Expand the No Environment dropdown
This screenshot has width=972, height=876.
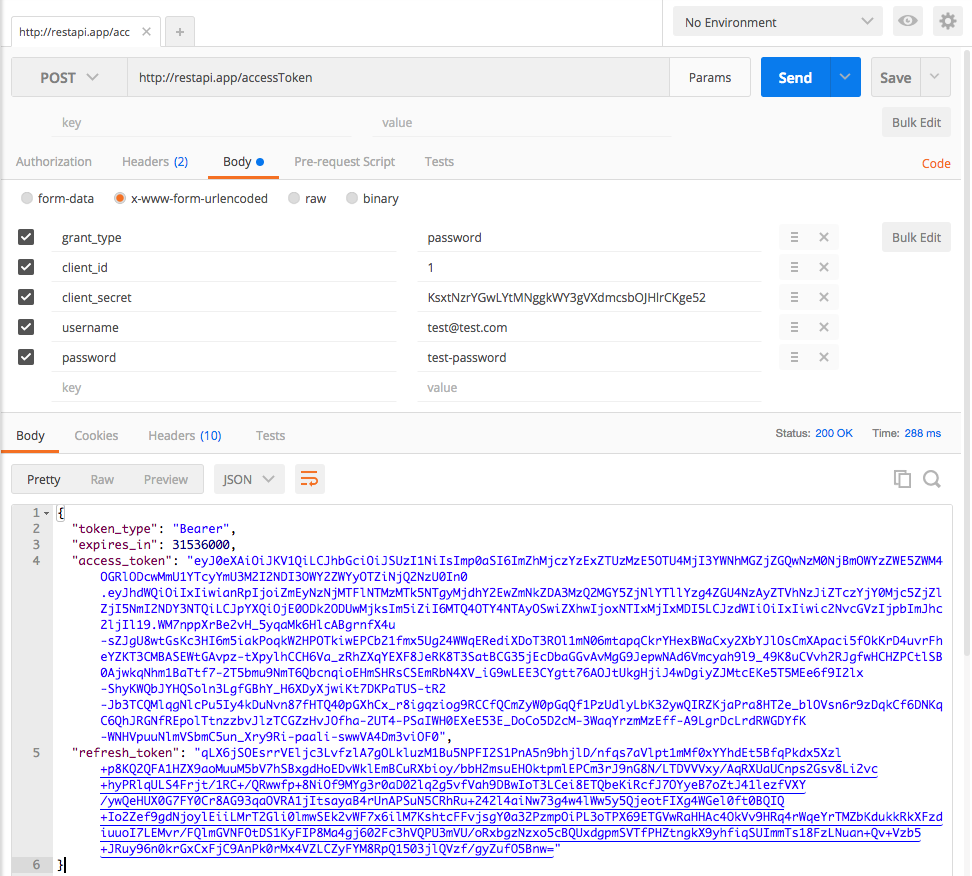[x=777, y=22]
